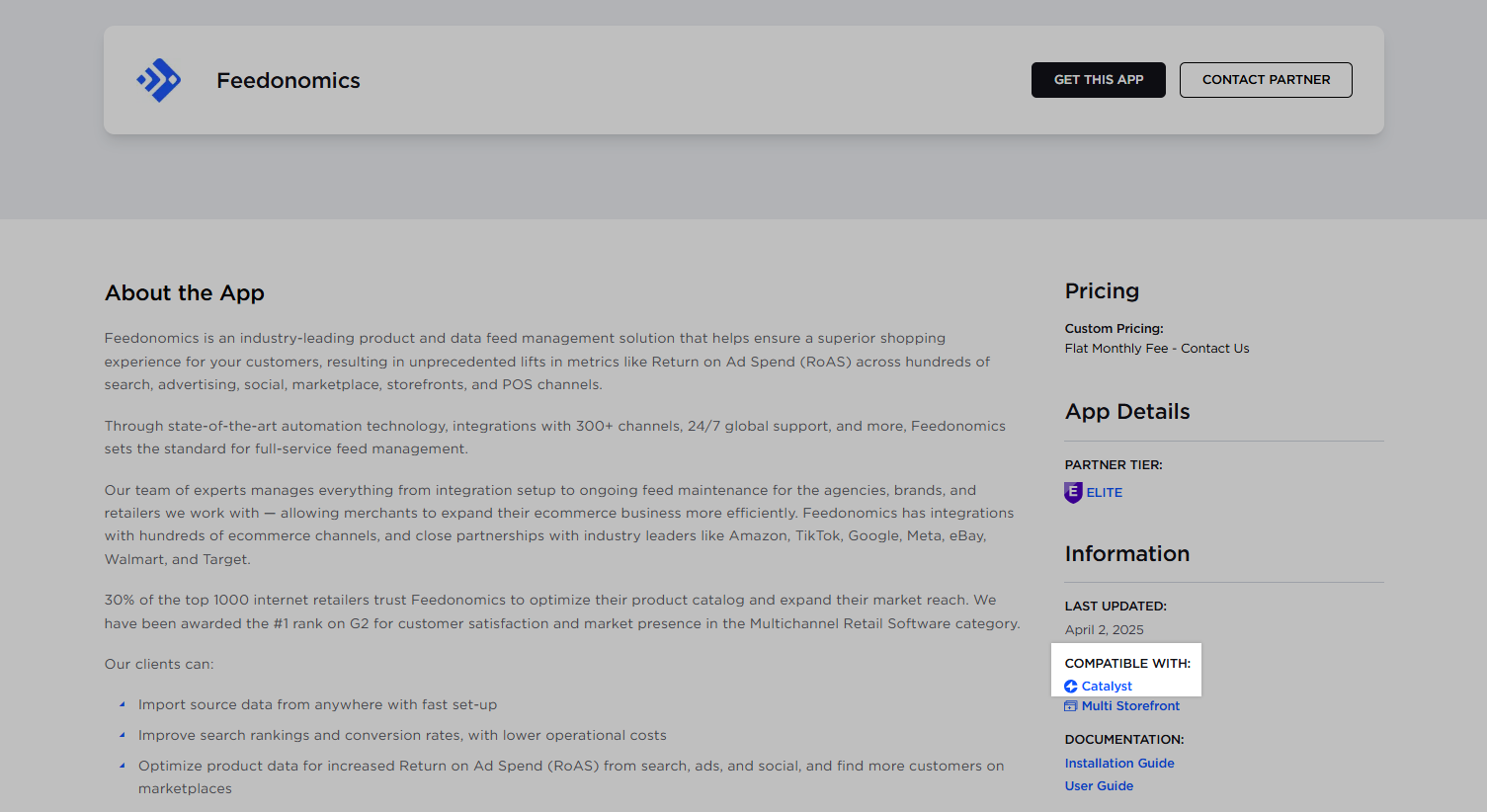Click the Feedonomics app title text
This screenshot has width=1487, height=812.
click(289, 81)
